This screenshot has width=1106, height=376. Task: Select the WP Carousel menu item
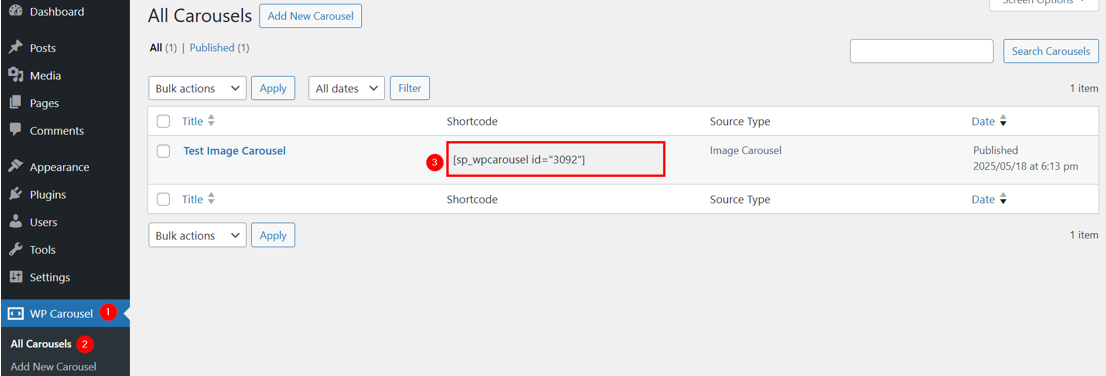pos(65,313)
